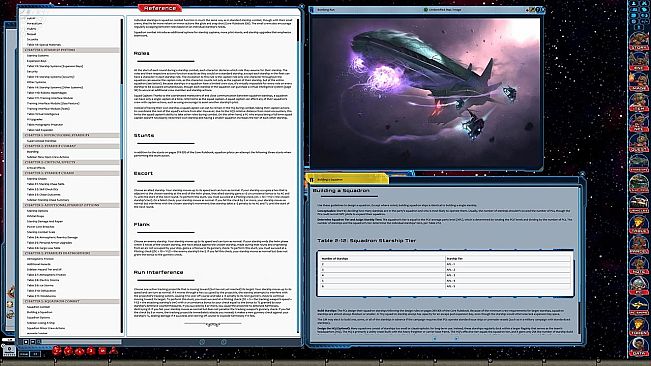The image size is (651, 366).
Task: Click the Stunts heading in Reference text
Action: (x=144, y=135)
